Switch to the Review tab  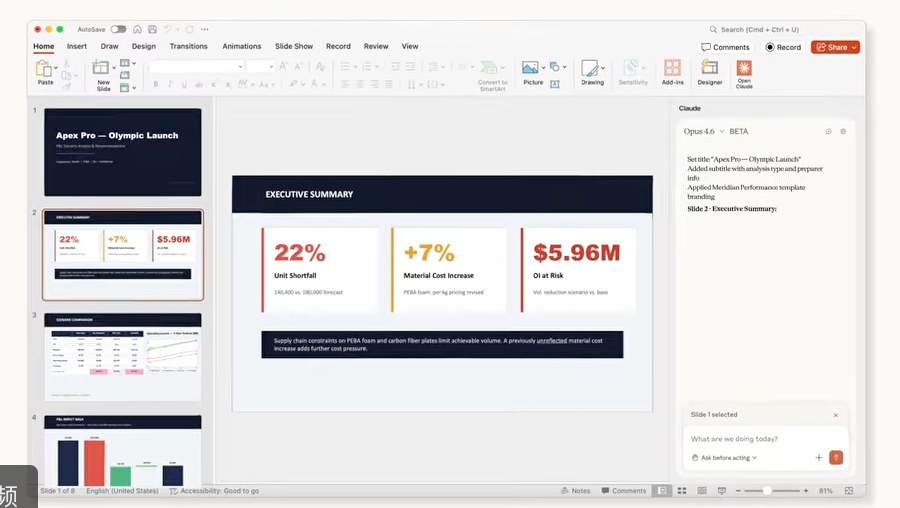pyautogui.click(x=376, y=46)
